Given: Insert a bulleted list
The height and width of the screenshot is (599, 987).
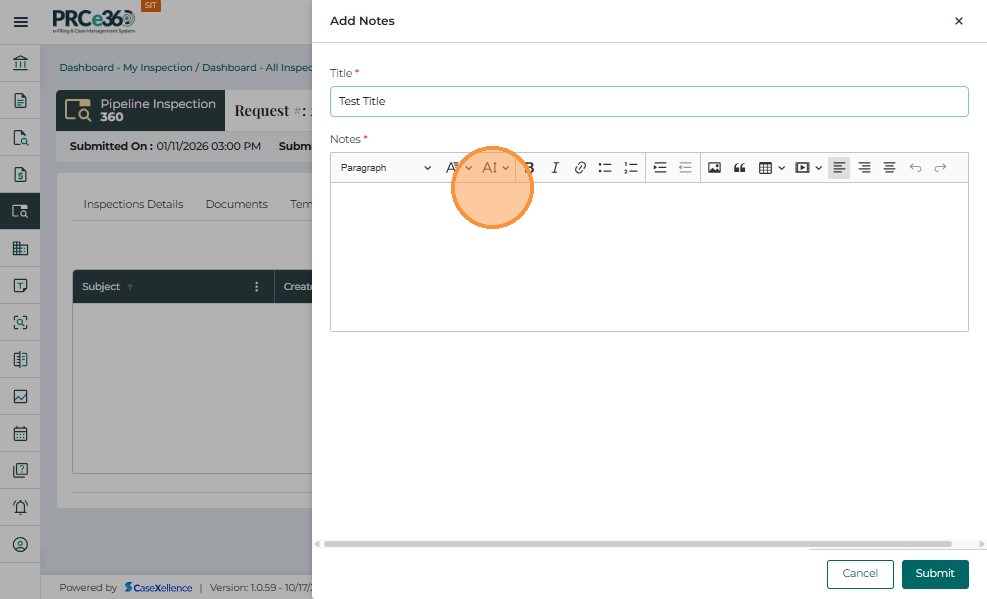Looking at the screenshot, I should pos(605,168).
